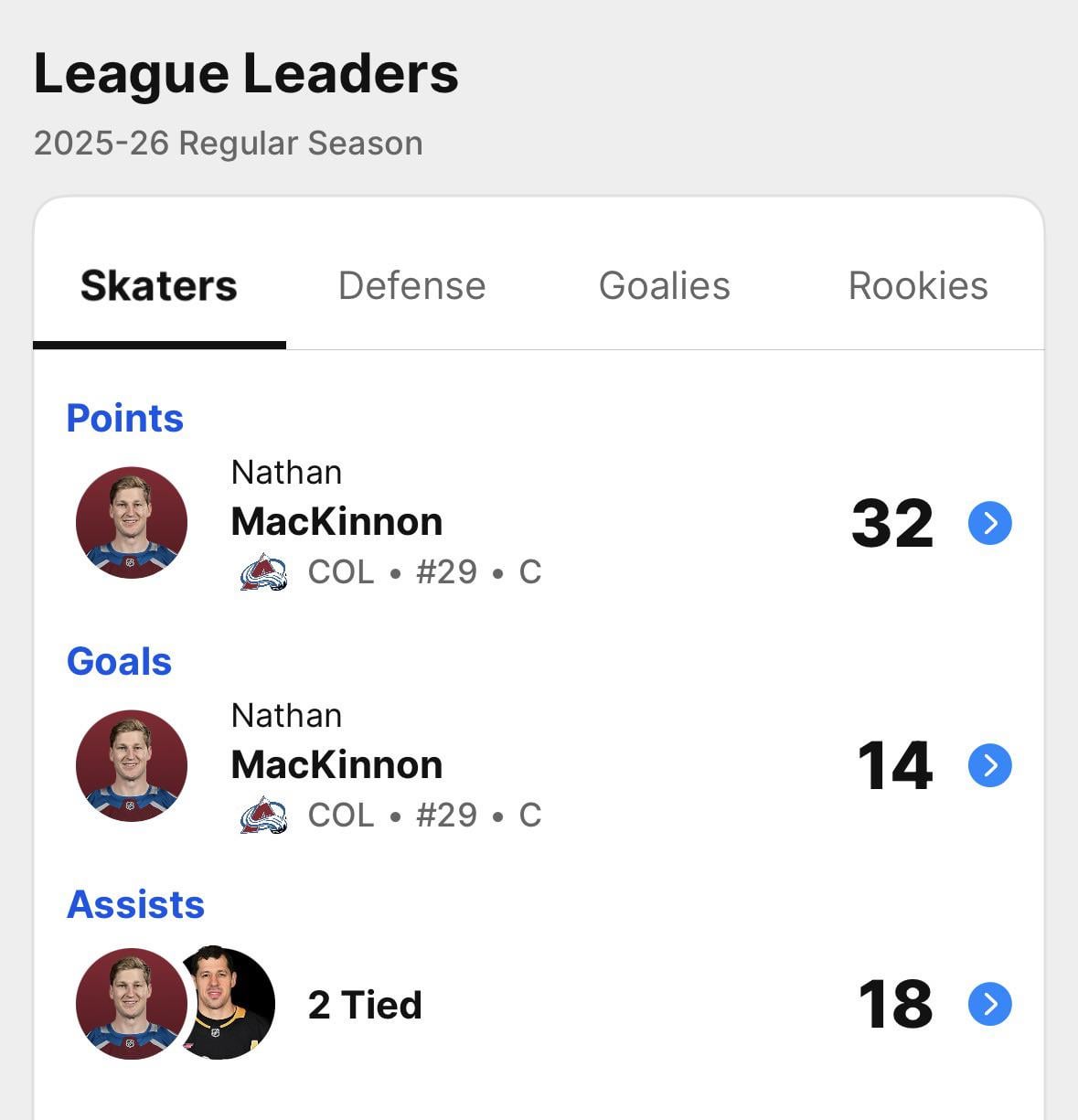Click Avalanche logo in Points row
The image size is (1078, 1120).
(x=263, y=572)
